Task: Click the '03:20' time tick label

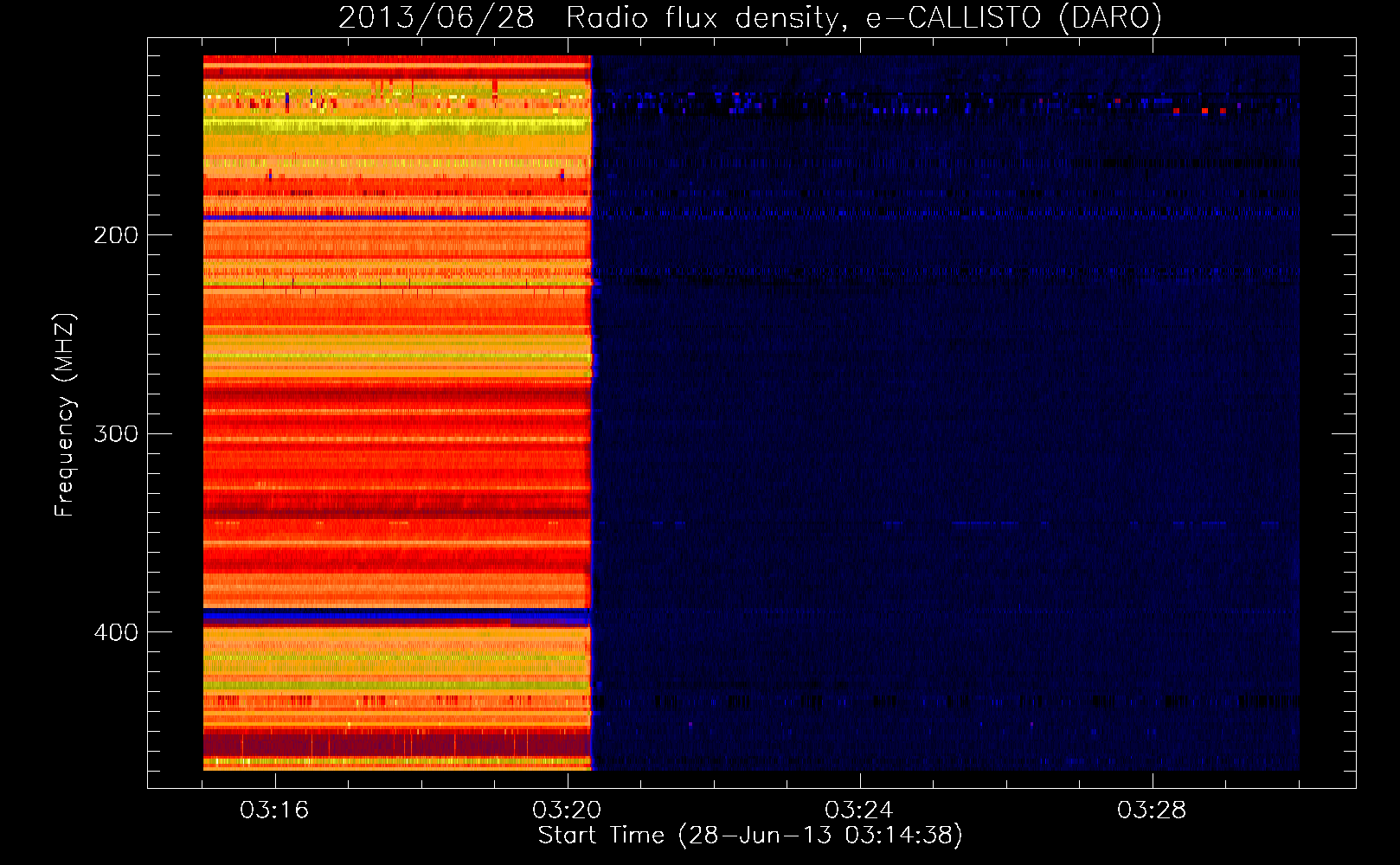Action: pyautogui.click(x=567, y=811)
